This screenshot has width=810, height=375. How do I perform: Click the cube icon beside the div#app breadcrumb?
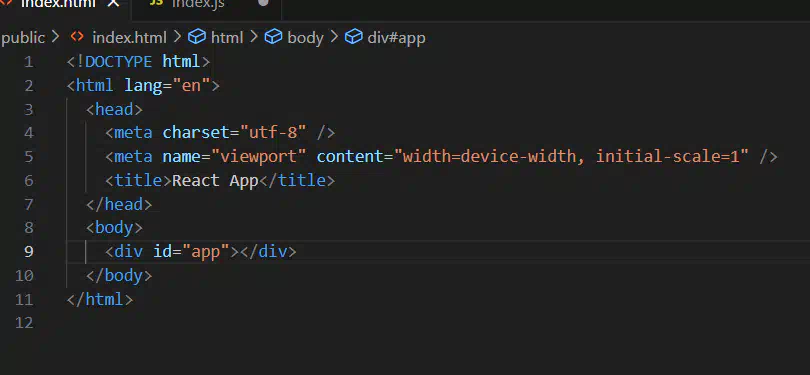353,37
